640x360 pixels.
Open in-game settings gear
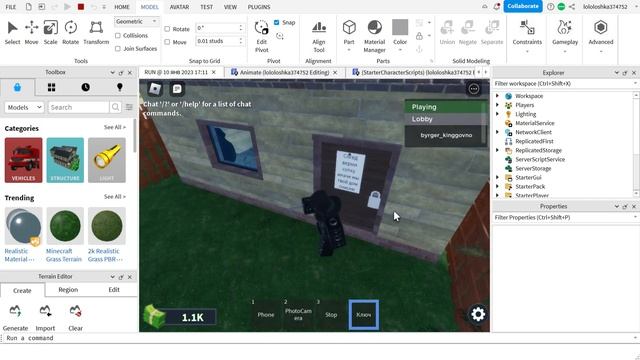tap(478, 314)
